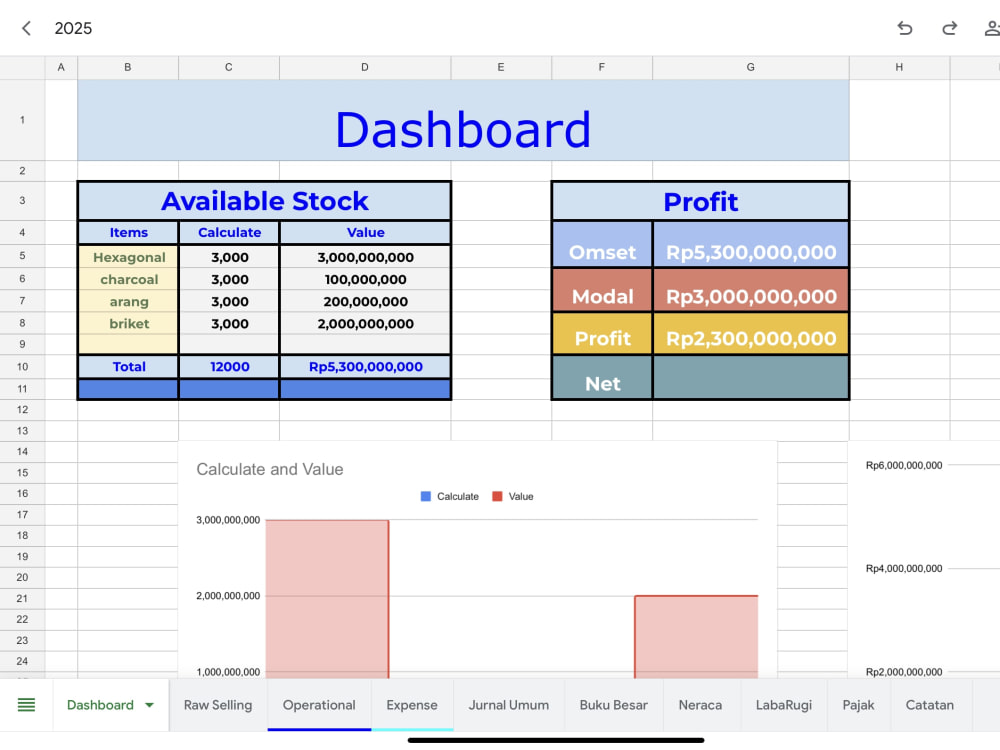Viewport: 1000px width, 750px height.
Task: Select the Rp6,000,000,000 axis label on right chart
Action: (904, 466)
